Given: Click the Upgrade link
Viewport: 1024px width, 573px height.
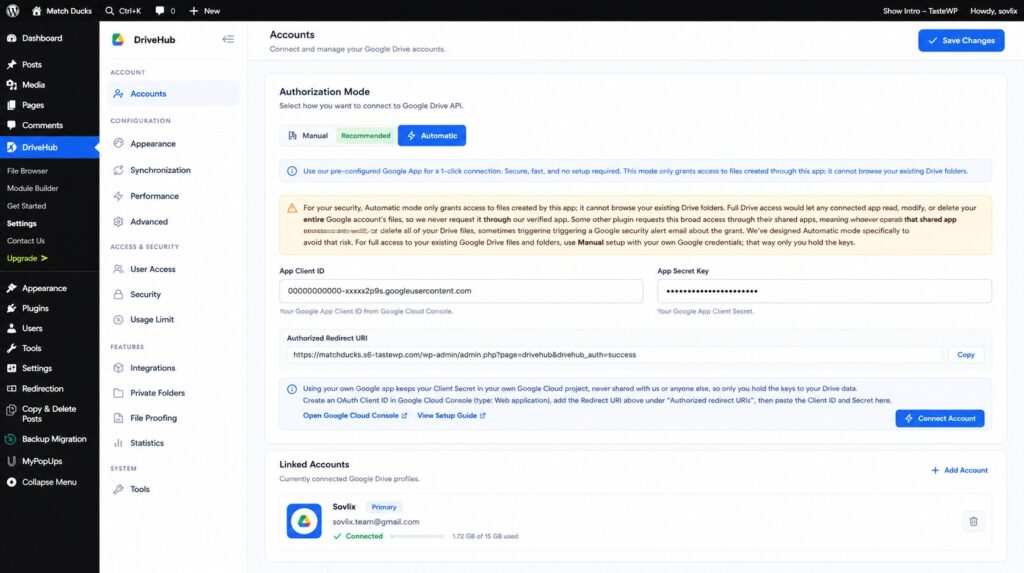Looking at the screenshot, I should pos(27,258).
